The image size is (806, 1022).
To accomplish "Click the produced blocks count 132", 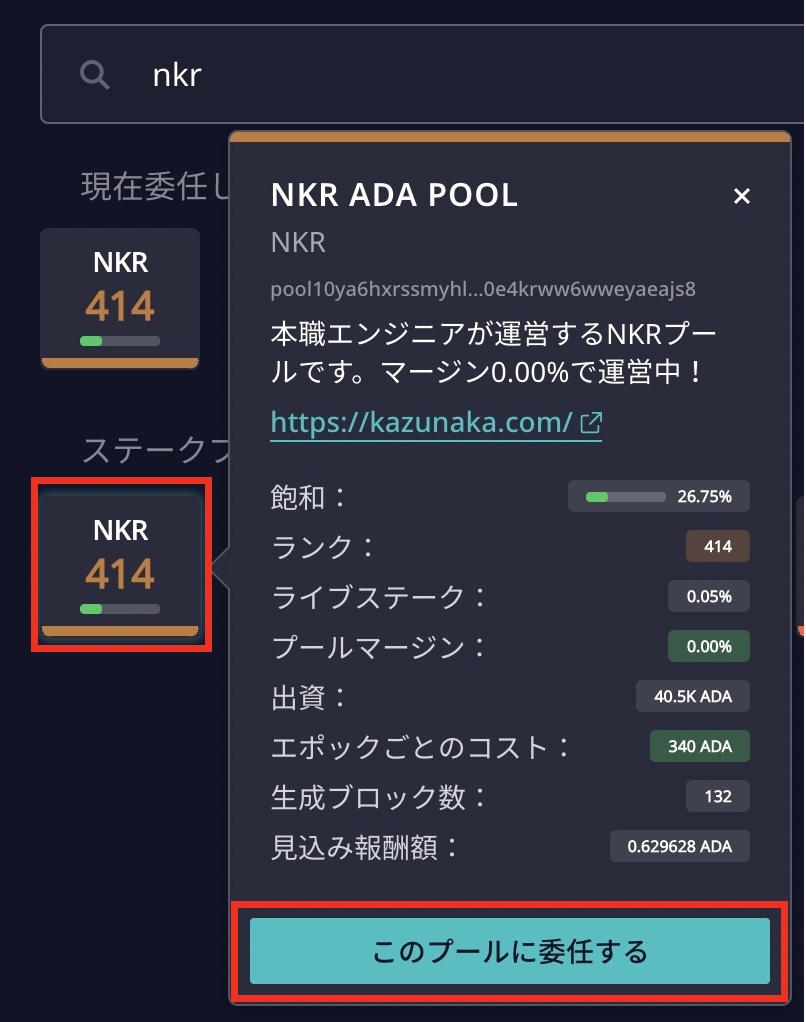I will pos(718,796).
